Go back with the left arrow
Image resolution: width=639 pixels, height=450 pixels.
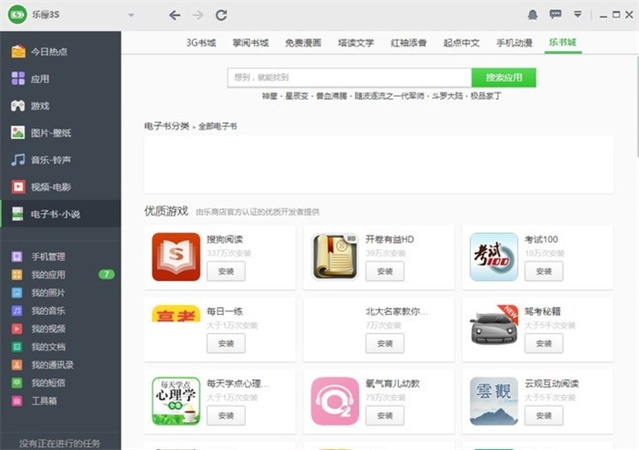[174, 15]
